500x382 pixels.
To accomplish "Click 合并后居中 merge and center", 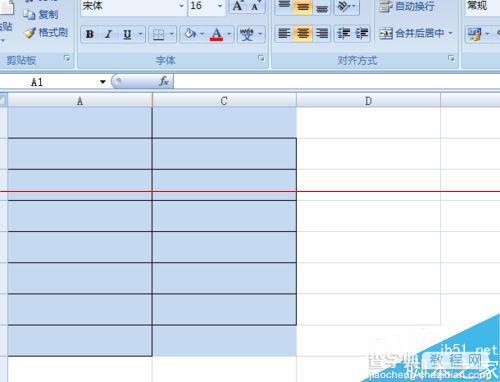I will pos(412,33).
